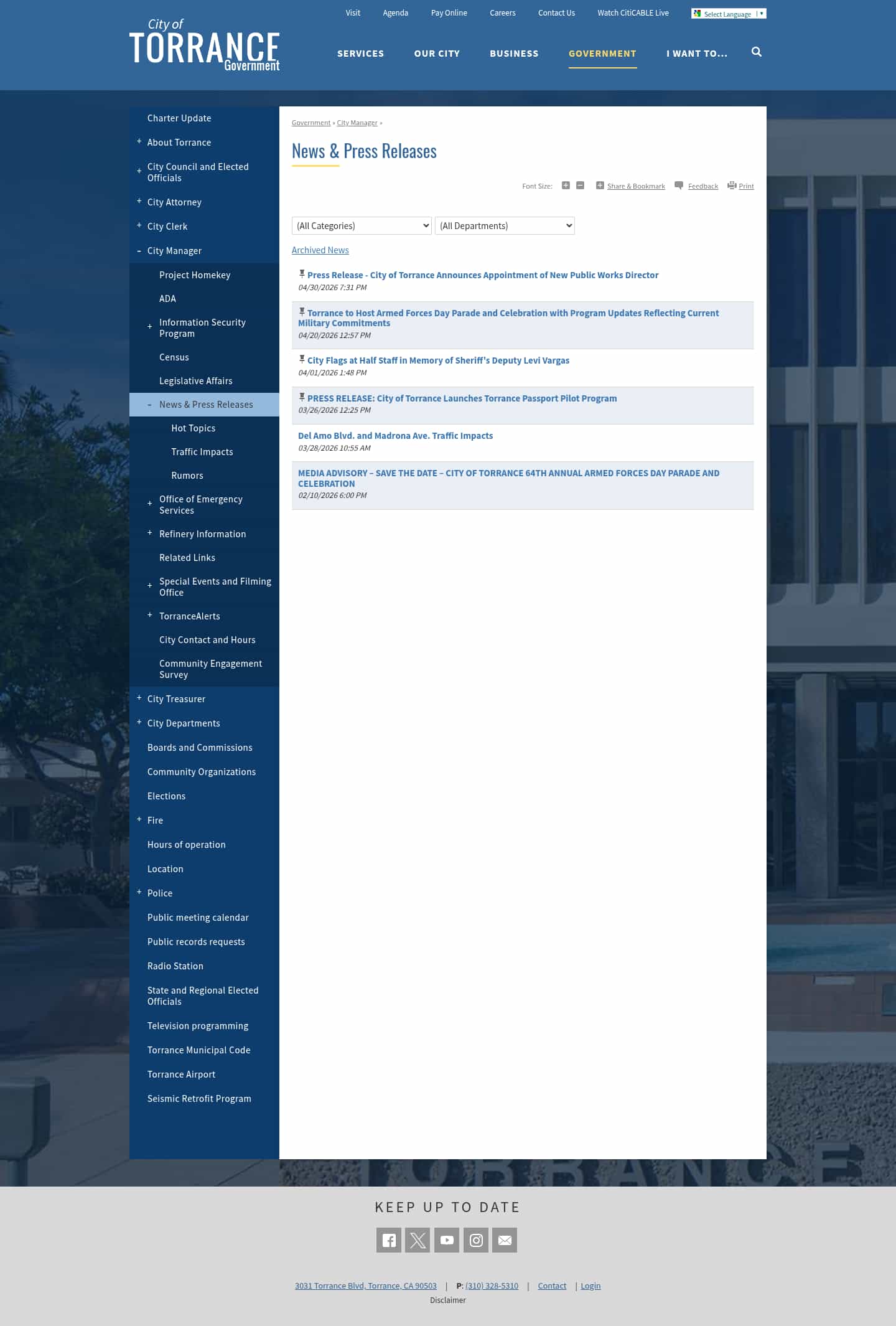Open the YouTube social icon

click(447, 1240)
